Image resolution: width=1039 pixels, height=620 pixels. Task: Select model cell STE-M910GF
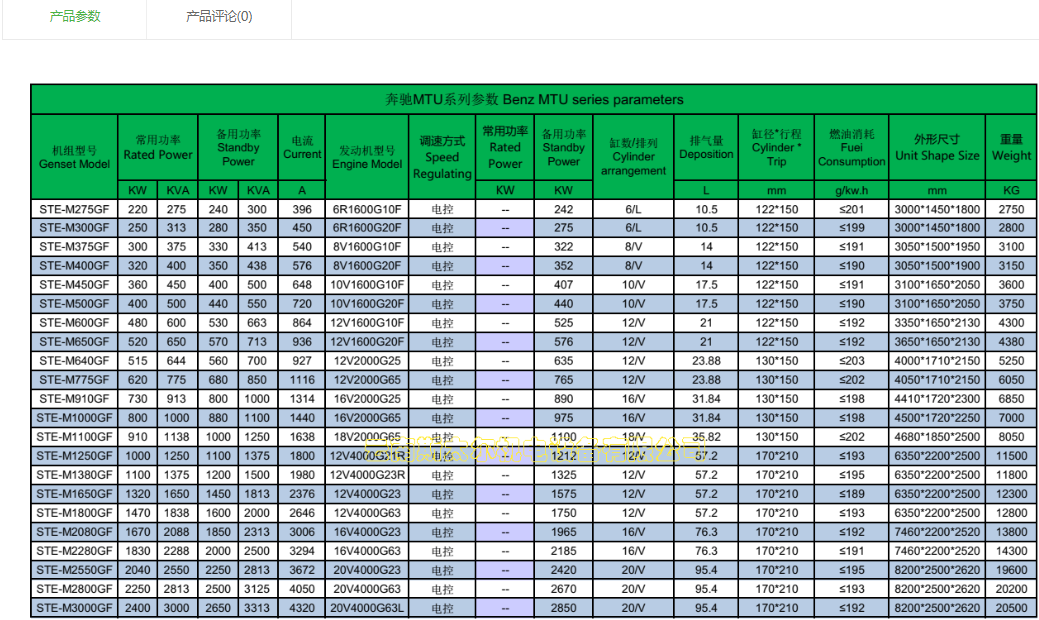pos(74,399)
